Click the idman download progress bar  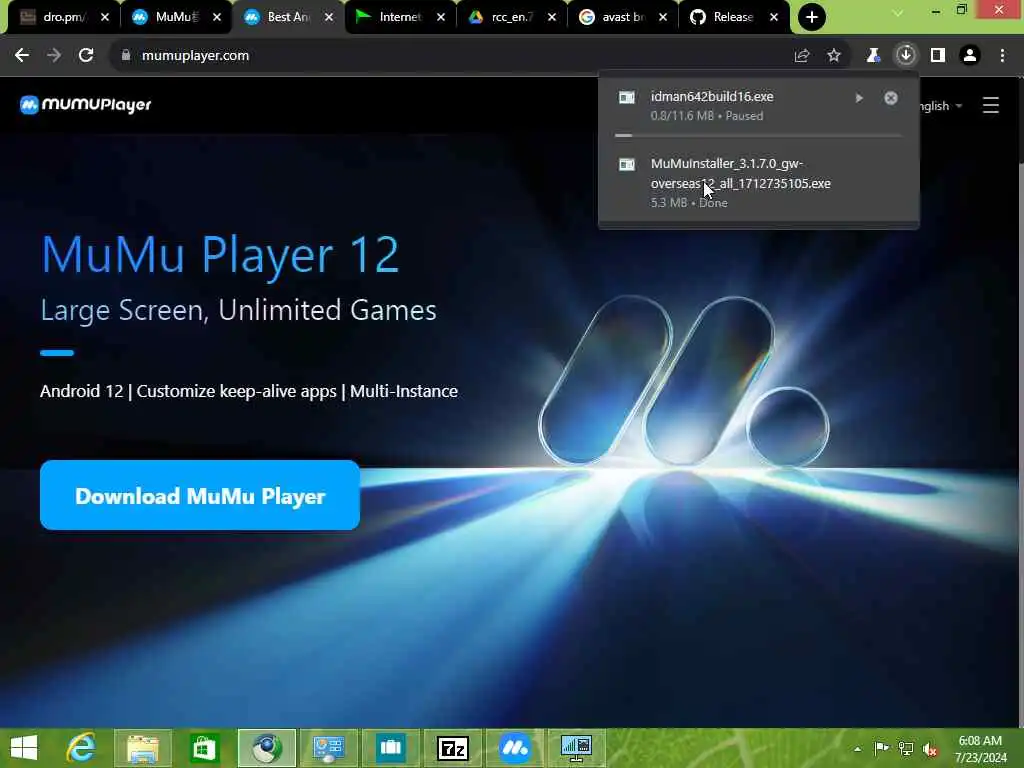[x=759, y=136]
